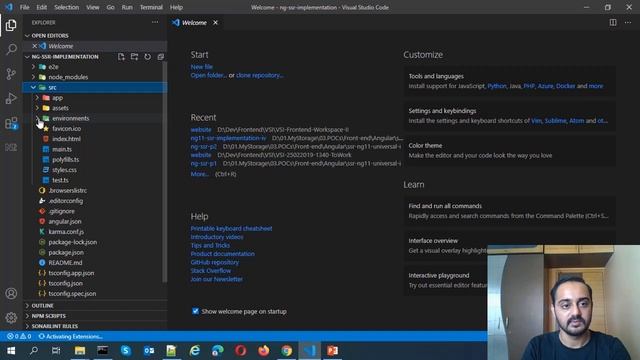Open Opera from the taskbar
Viewport: 640px width, 360px height.
tap(240, 351)
